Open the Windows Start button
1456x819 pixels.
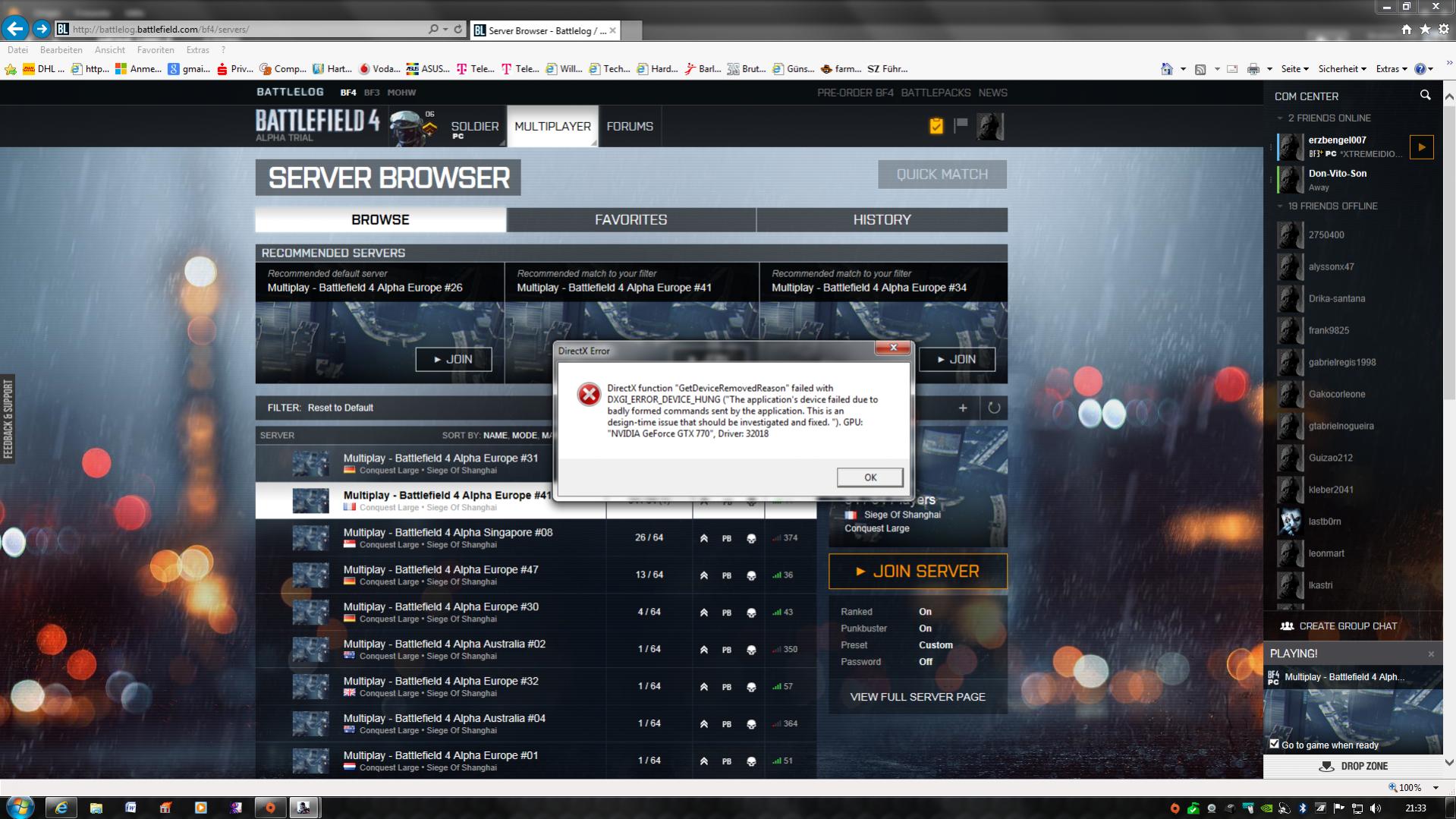tap(20, 808)
